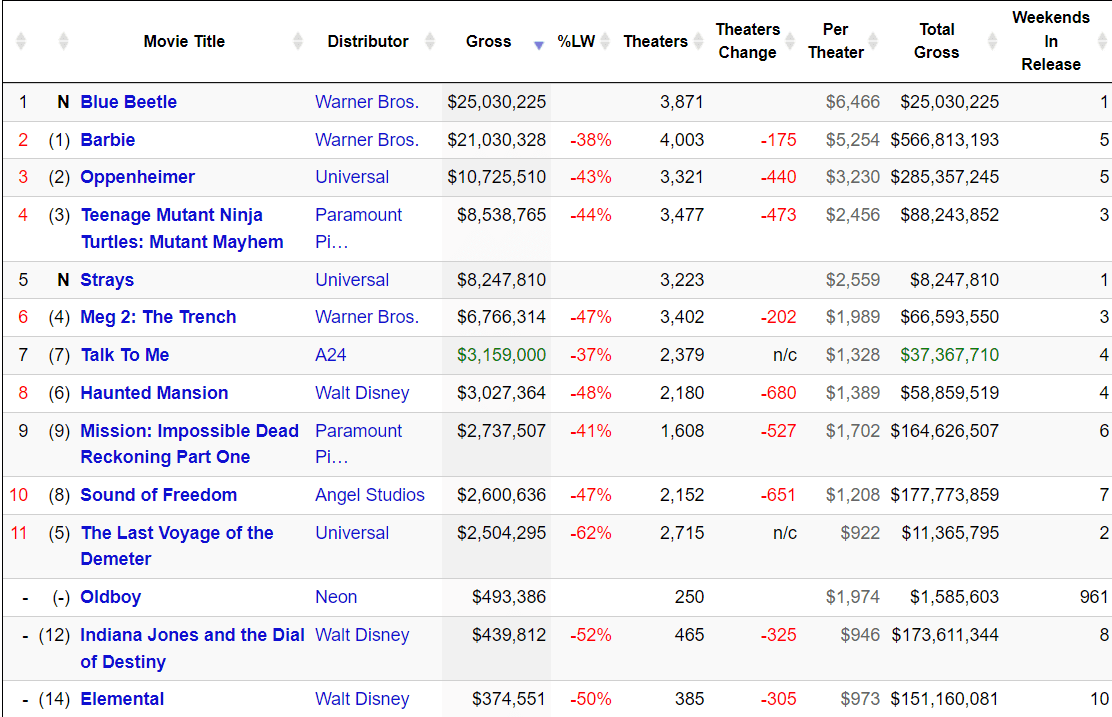Click the Distributor column header text
The image size is (1112, 717).
point(368,41)
